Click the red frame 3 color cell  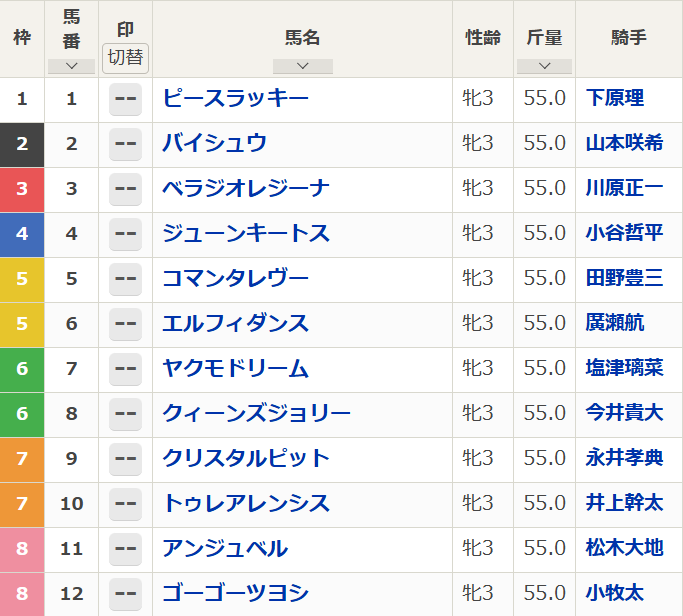(x=22, y=188)
